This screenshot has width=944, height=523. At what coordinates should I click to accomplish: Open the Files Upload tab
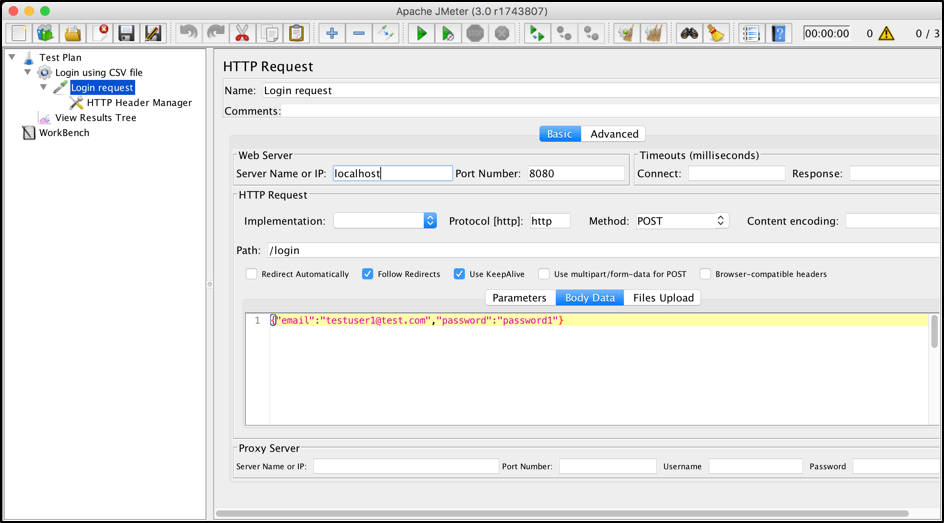pyautogui.click(x=663, y=298)
